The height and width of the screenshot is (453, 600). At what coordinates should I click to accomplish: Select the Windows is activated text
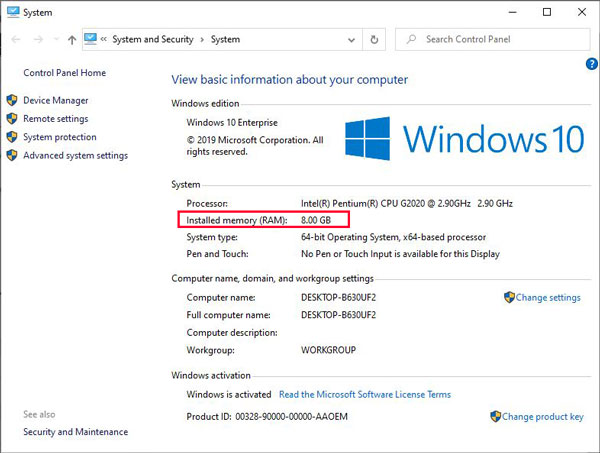pos(229,394)
